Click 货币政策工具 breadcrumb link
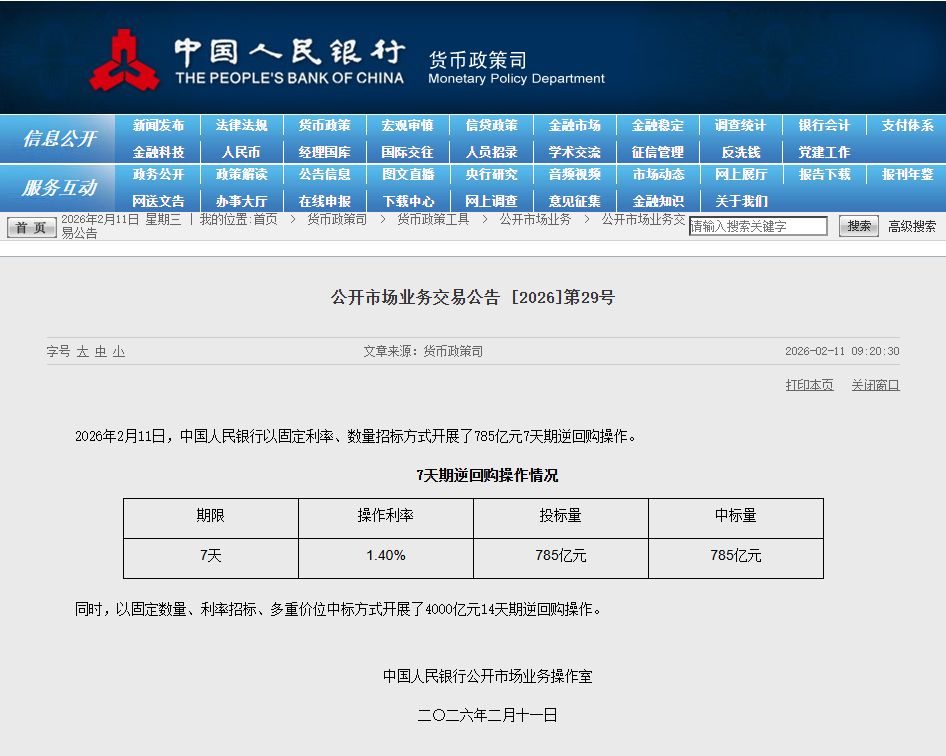This screenshot has width=946, height=756. click(x=433, y=219)
